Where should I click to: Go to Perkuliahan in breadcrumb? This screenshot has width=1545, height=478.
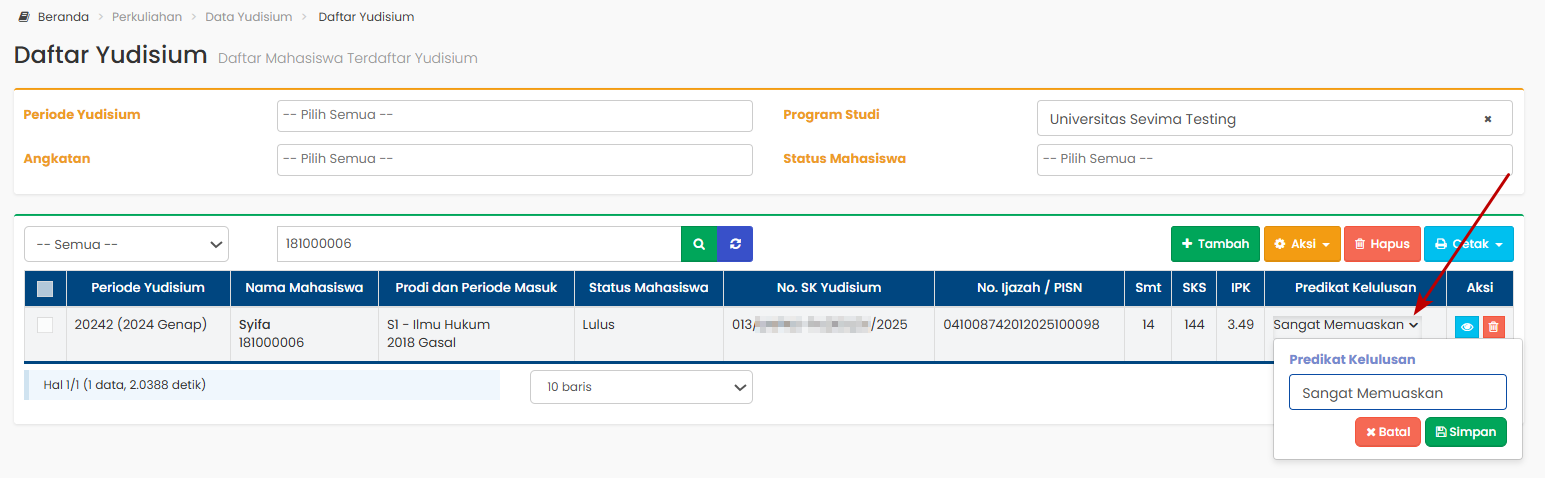(147, 17)
